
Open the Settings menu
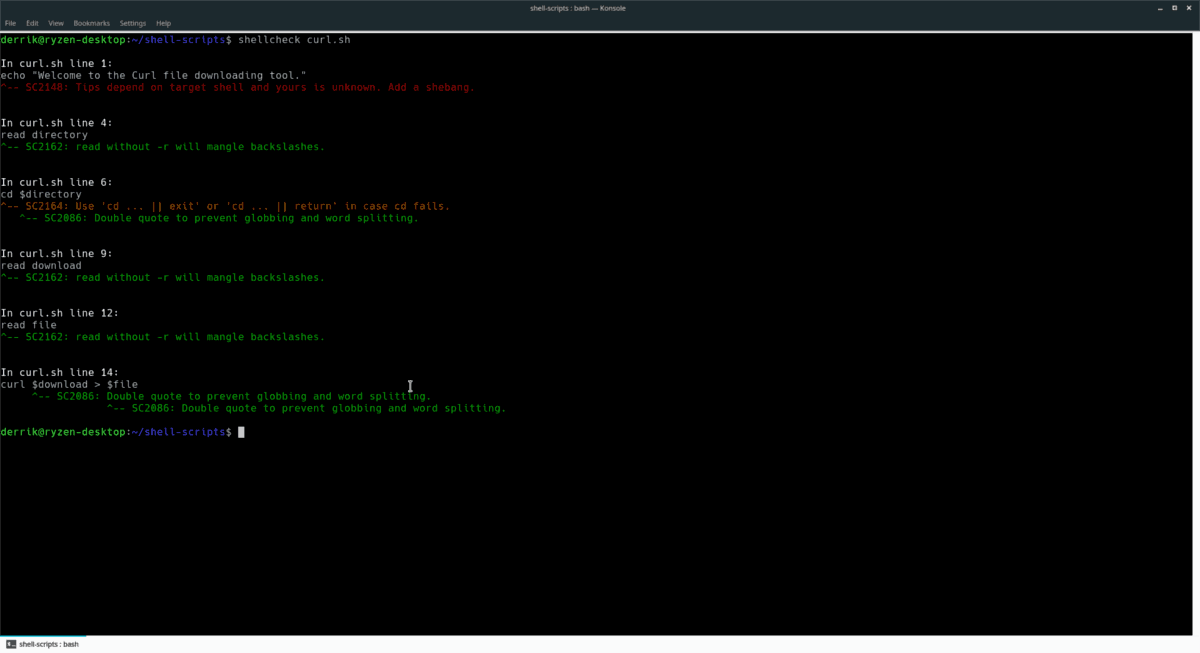132,23
